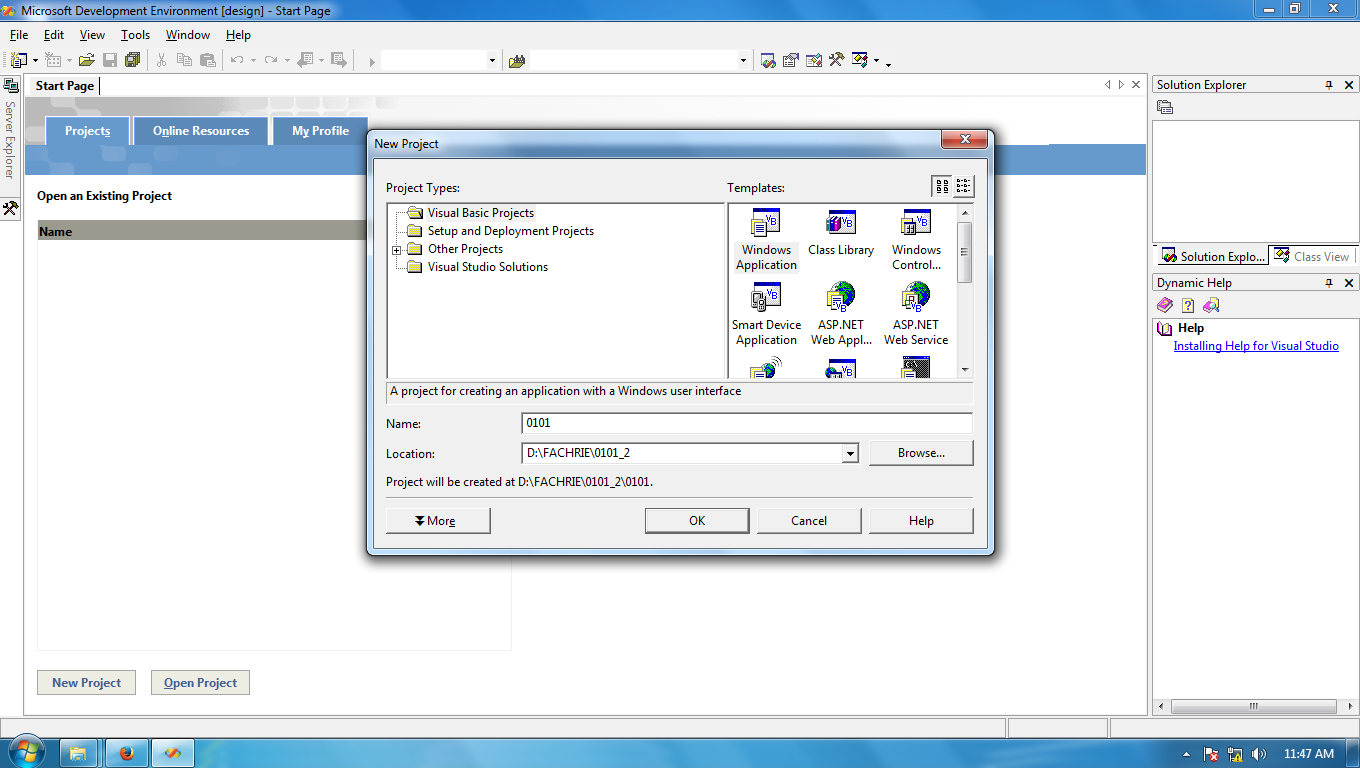This screenshot has width=1360, height=768.
Task: Close the New Project dialog
Action: pos(965,140)
